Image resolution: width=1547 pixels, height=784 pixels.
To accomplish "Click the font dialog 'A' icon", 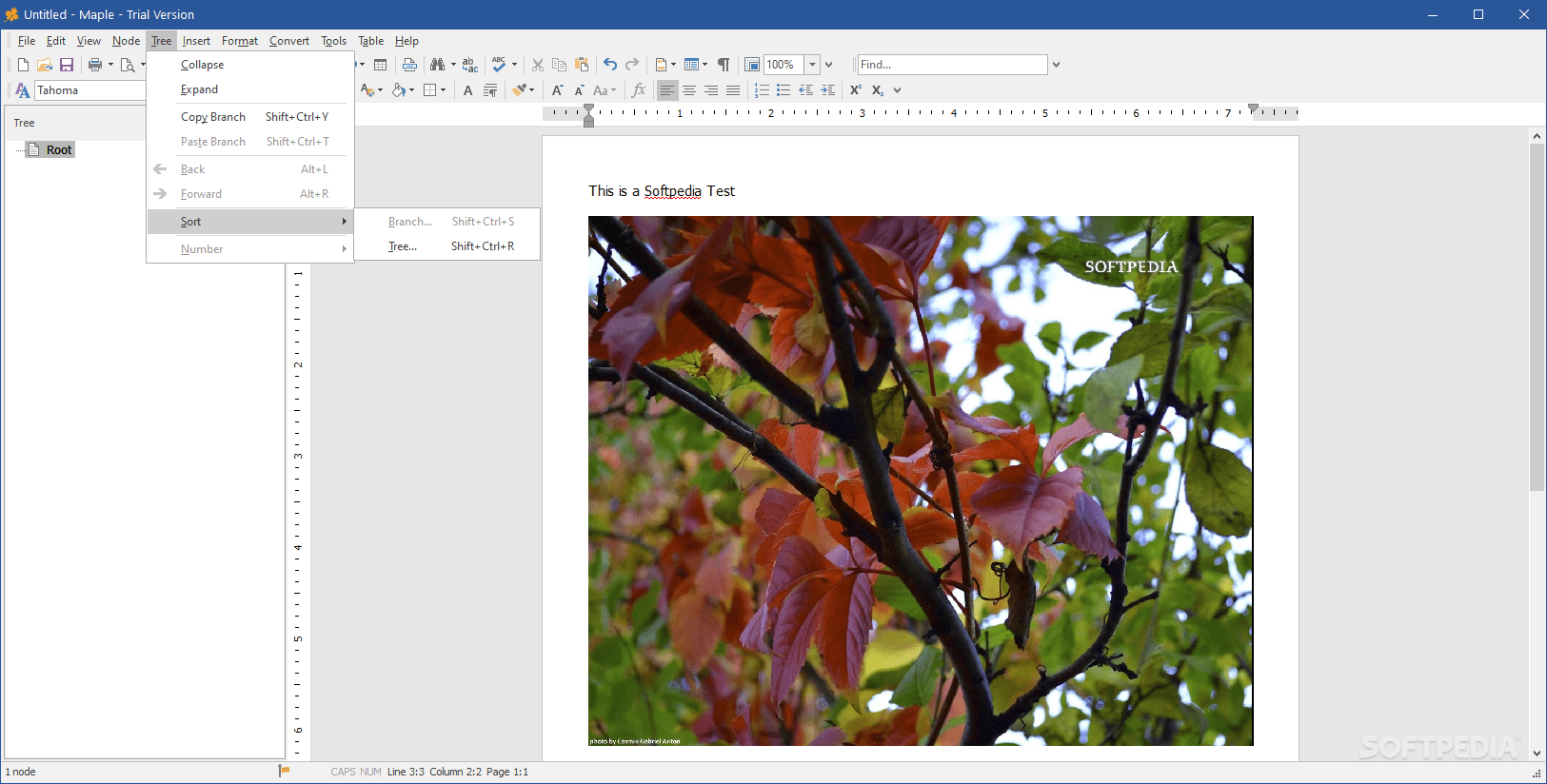I will pos(467,90).
